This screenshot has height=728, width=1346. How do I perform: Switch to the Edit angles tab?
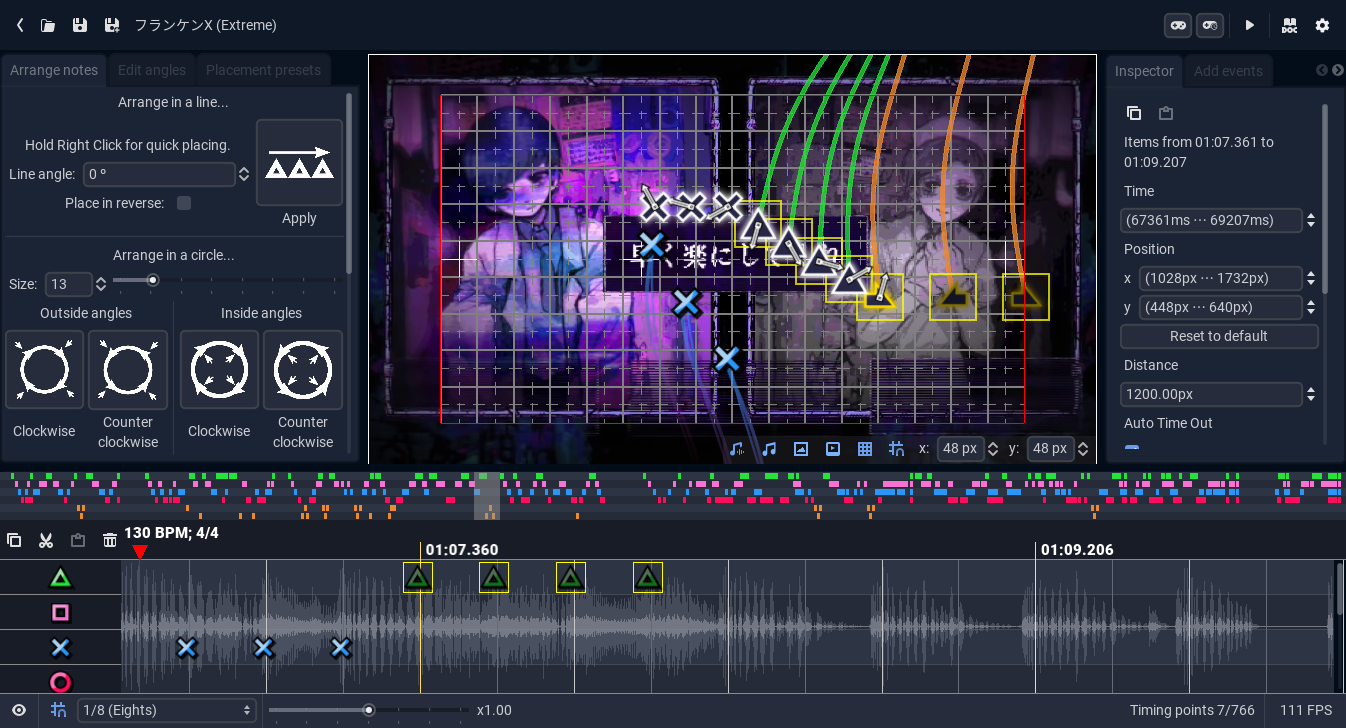(x=152, y=70)
